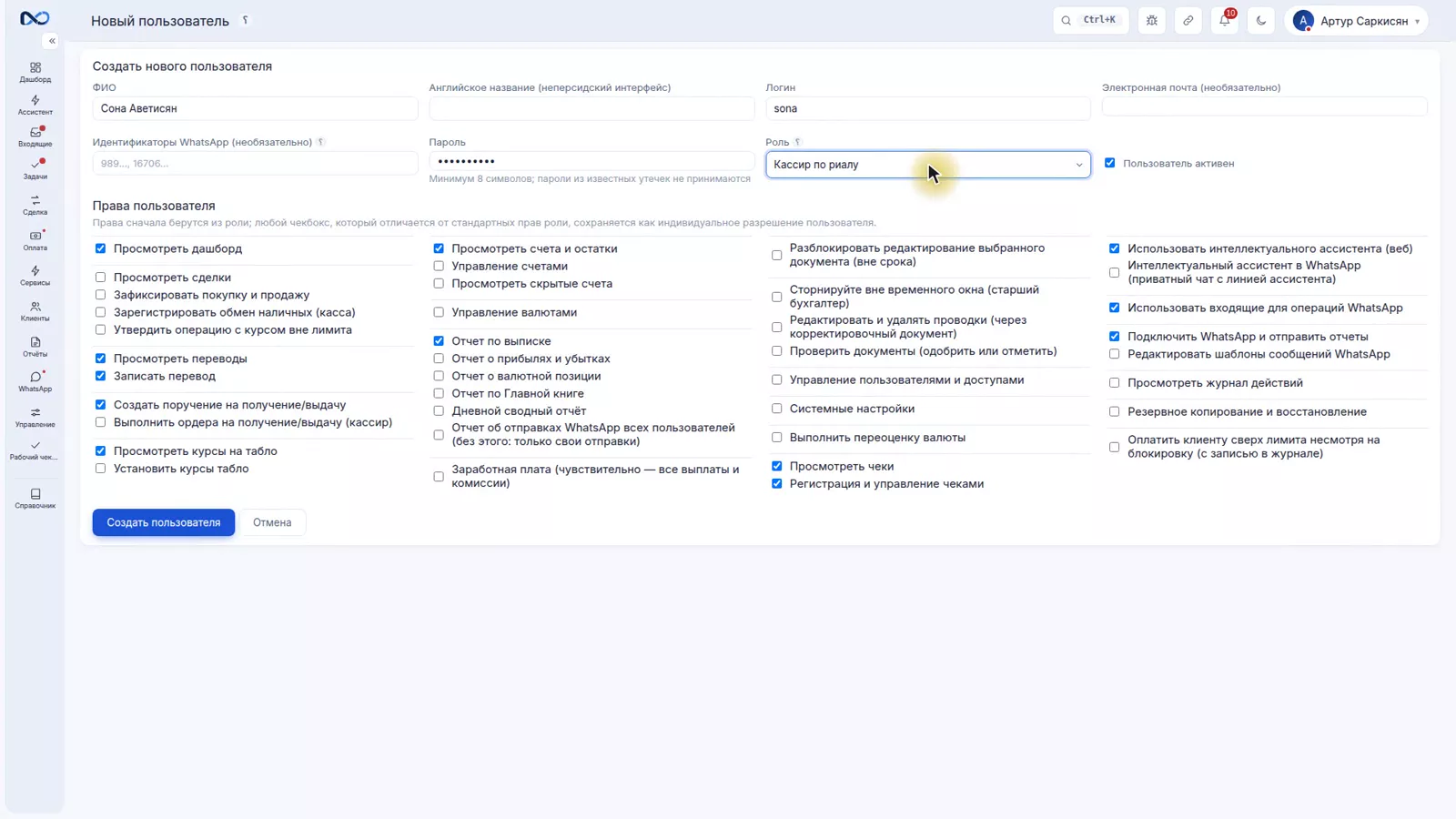This screenshot has width=1456, height=819.
Task: Click the link icon in header
Action: (1188, 20)
